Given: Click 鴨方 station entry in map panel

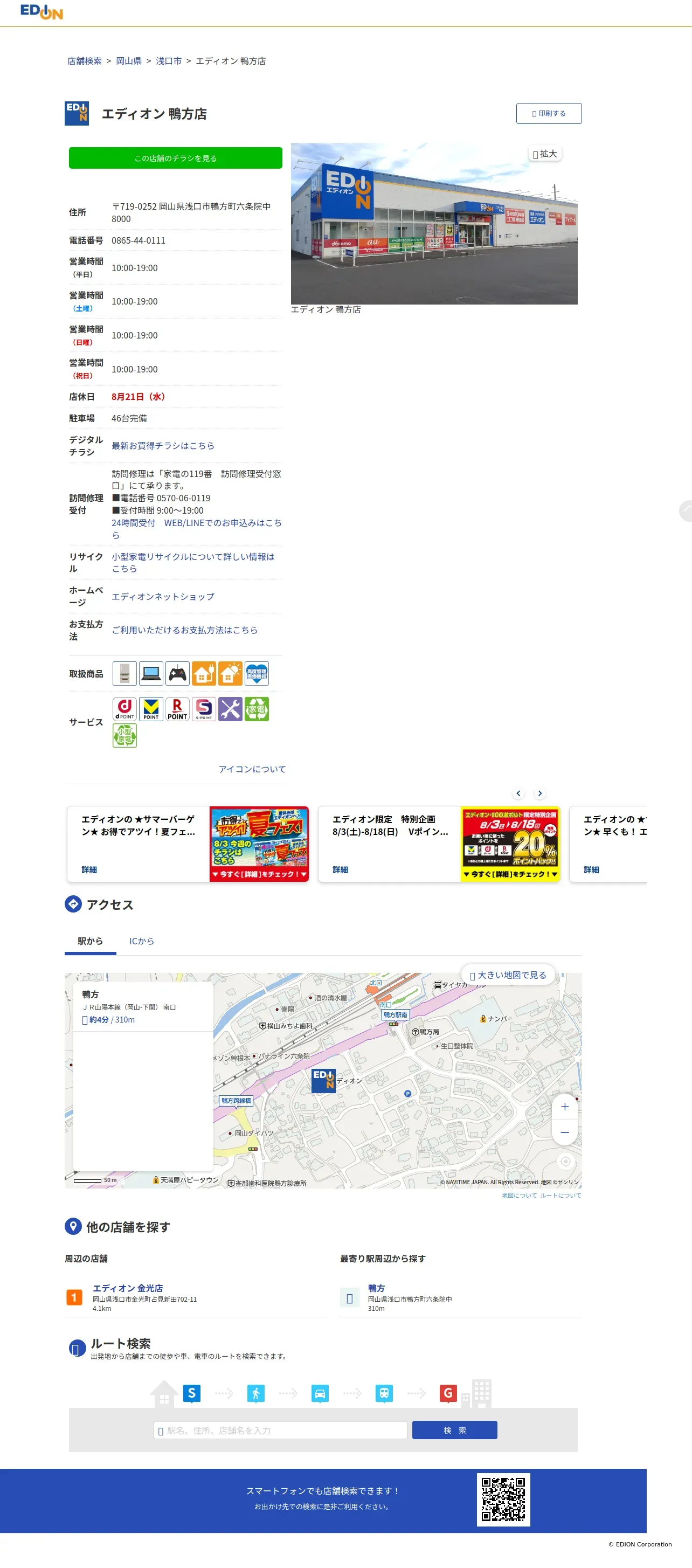Looking at the screenshot, I should 143,1007.
